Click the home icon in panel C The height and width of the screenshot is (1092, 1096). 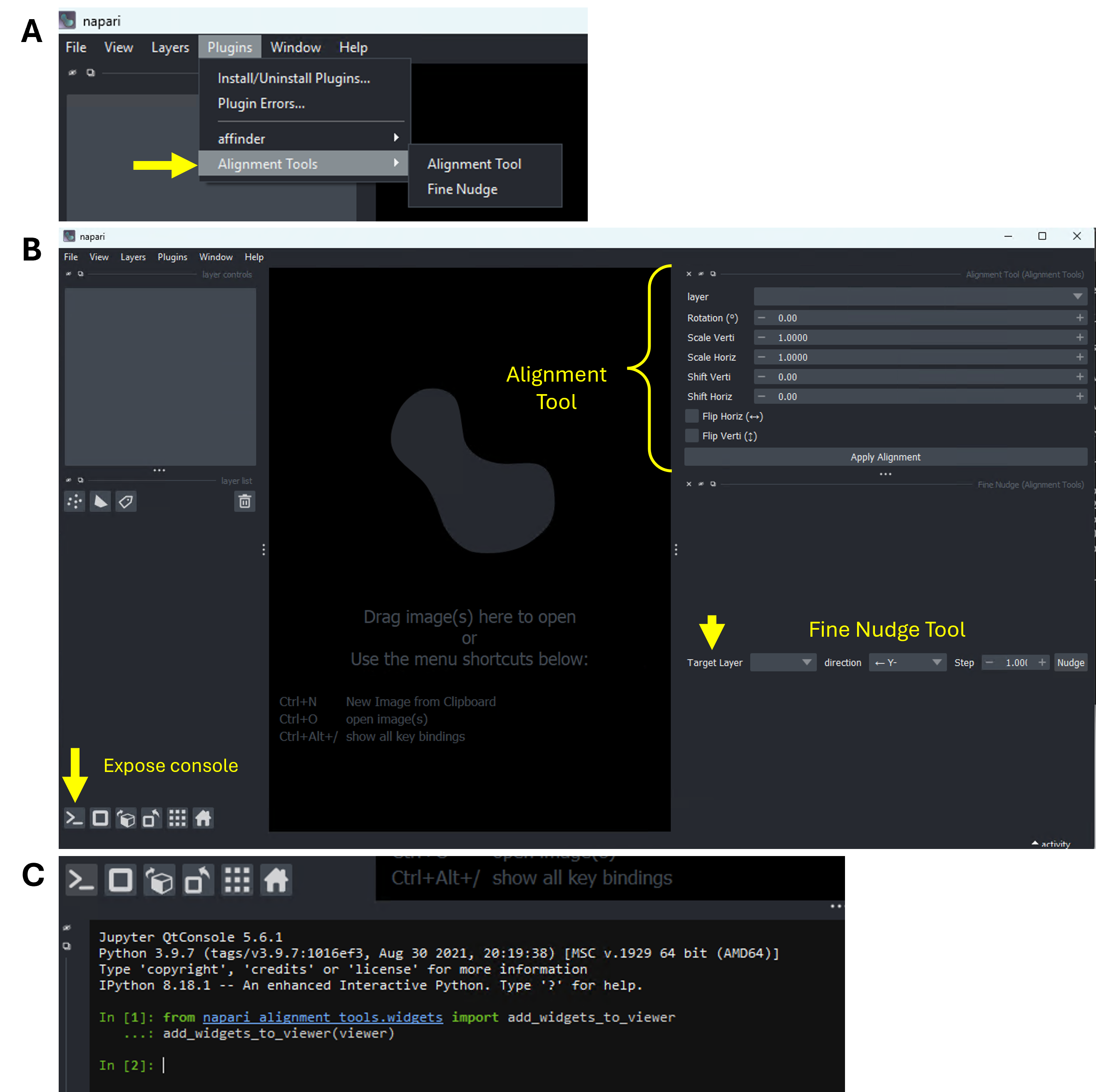[276, 880]
